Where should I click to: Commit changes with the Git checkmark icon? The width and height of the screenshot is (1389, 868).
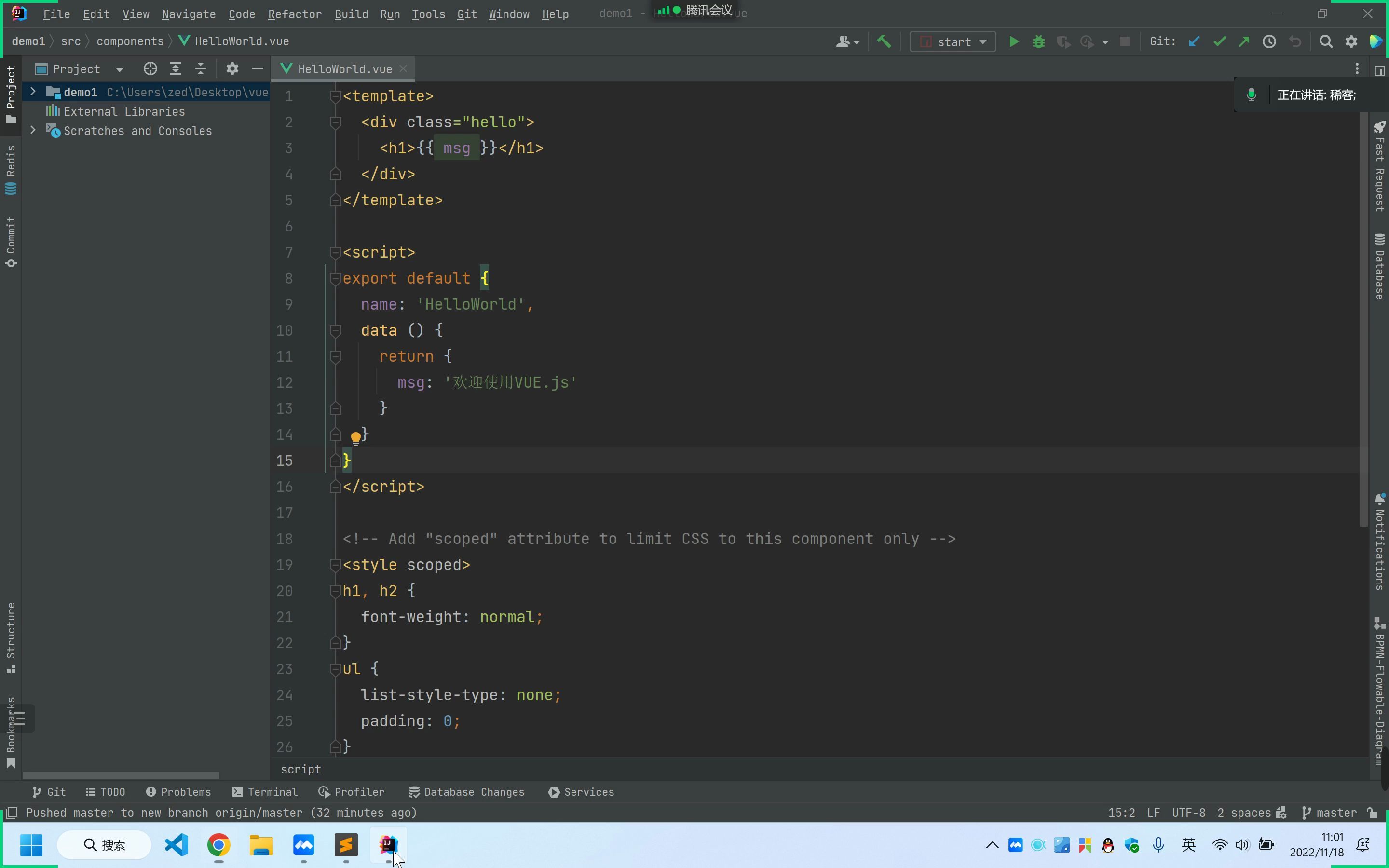(1219, 42)
